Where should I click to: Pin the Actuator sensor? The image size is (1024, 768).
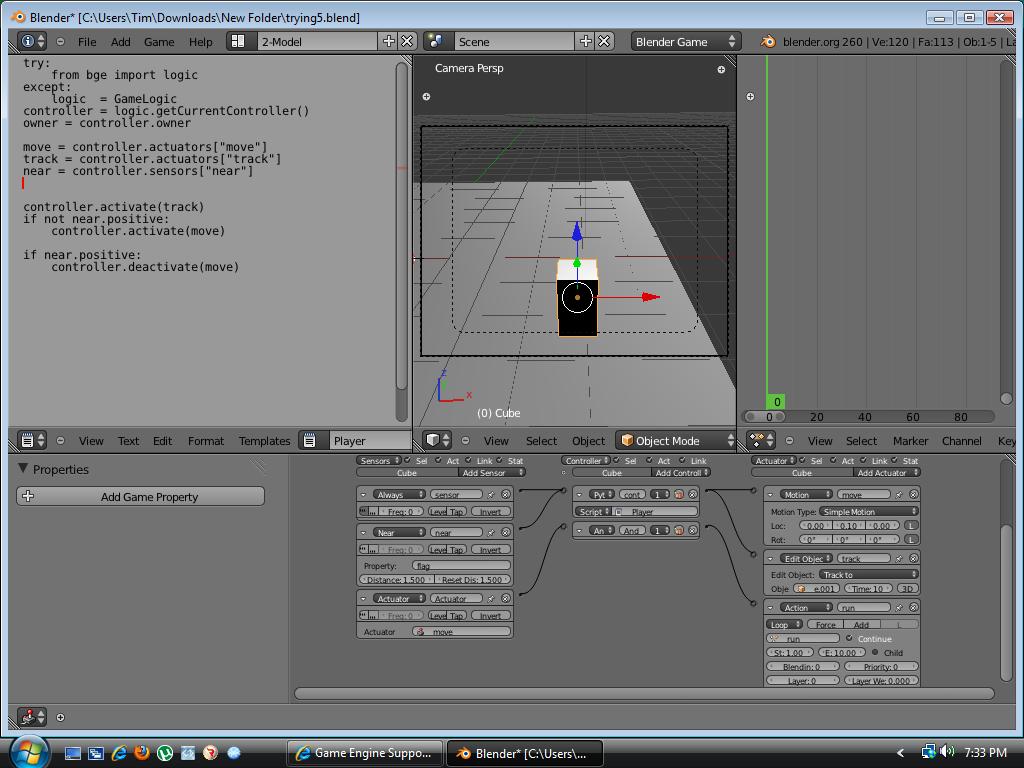click(491, 599)
